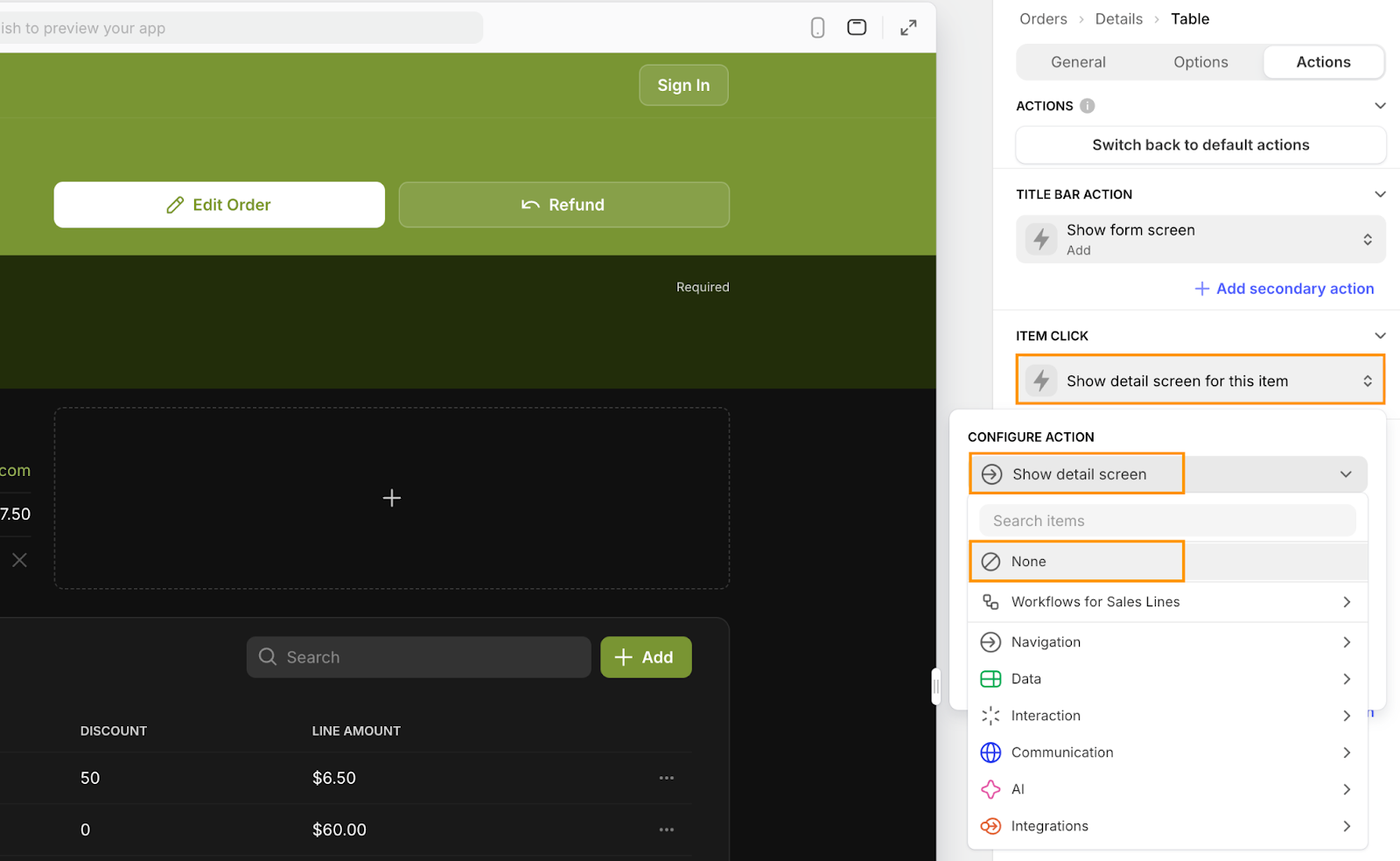The width and height of the screenshot is (1400, 861).
Task: Click the Navigation arrow-circle icon
Action: click(x=990, y=642)
